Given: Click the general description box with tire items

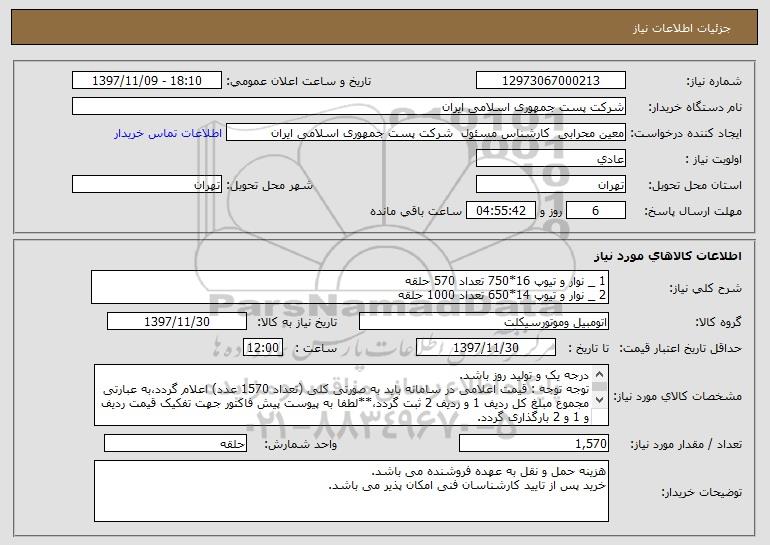Looking at the screenshot, I should click(x=350, y=287).
